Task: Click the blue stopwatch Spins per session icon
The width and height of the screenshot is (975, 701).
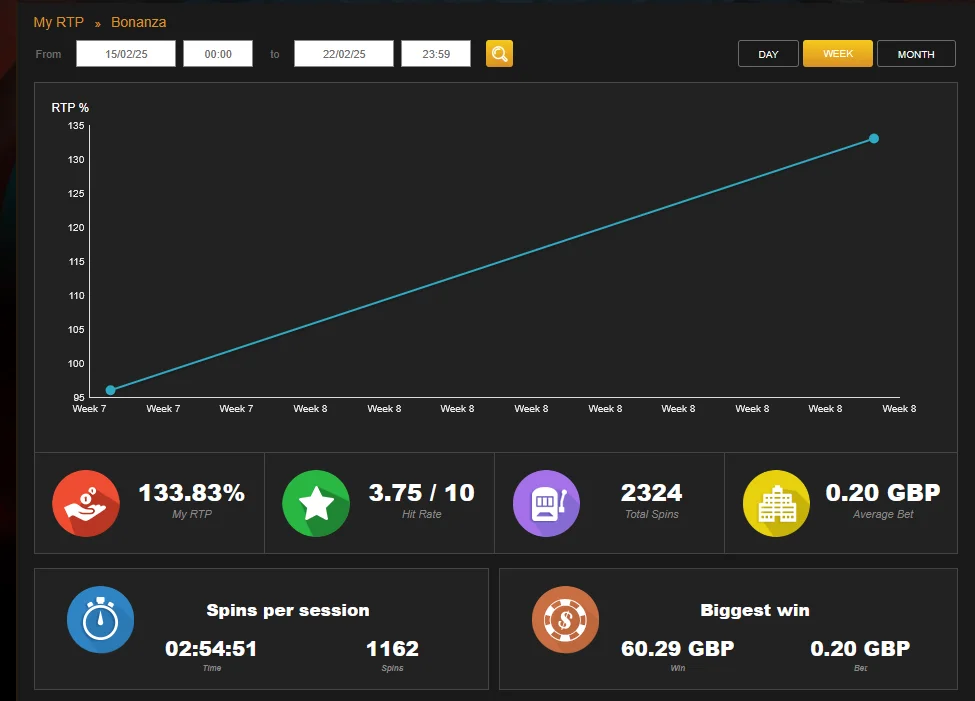Action: (x=101, y=620)
